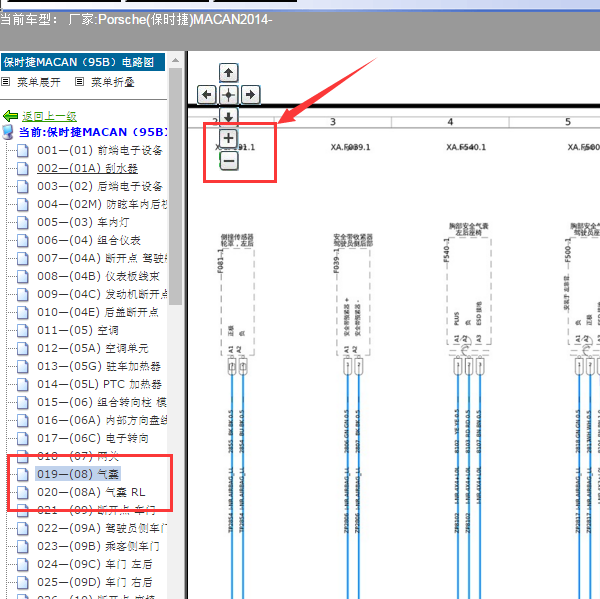Click the 返回上一级 back link
Viewport: 600px width, 599px height.
[49, 116]
